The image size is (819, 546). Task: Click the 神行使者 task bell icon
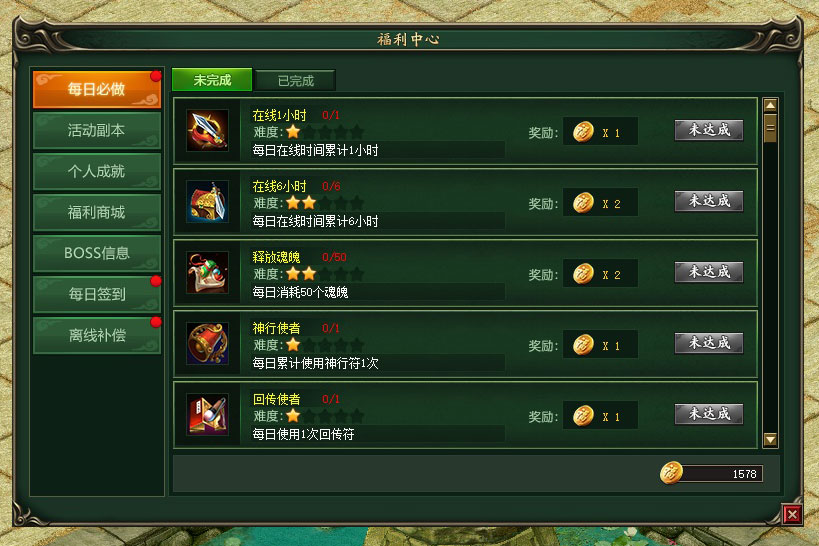207,344
